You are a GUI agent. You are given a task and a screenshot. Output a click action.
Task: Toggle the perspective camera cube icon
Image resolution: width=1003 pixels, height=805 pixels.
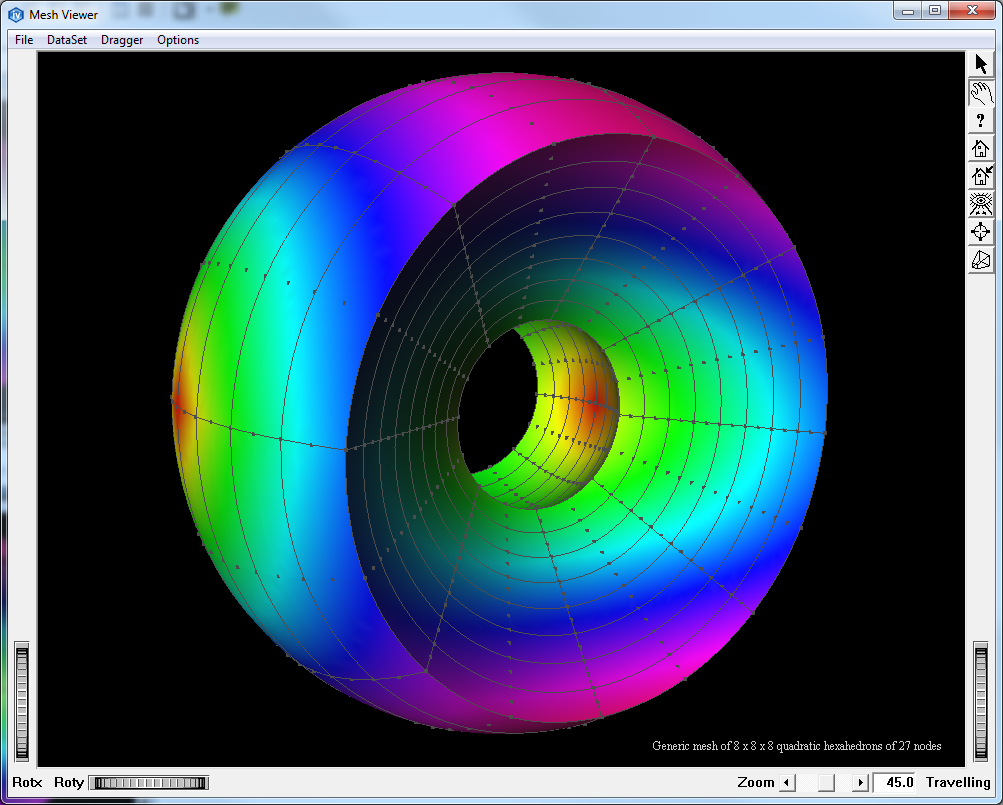point(981,260)
